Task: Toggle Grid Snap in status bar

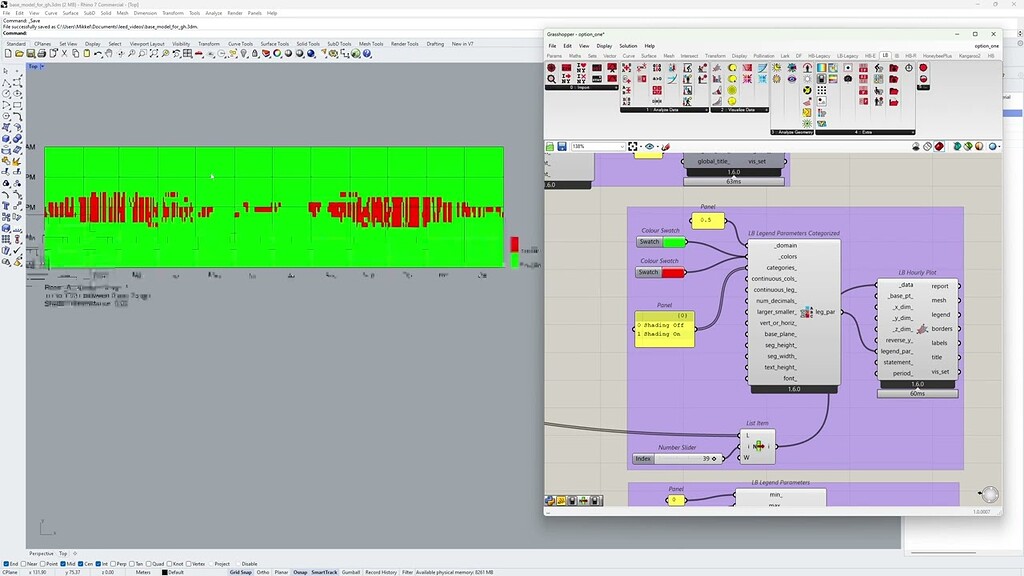Action: 240,572
